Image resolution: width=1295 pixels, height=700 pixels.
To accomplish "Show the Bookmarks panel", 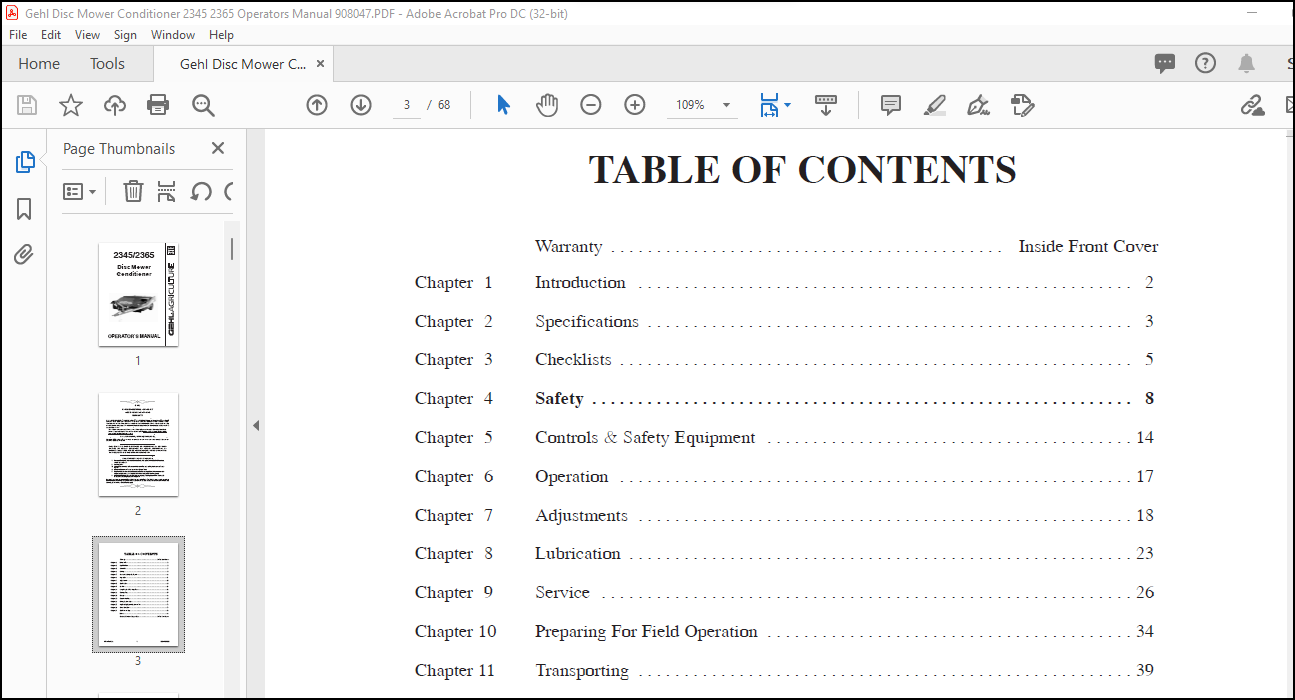I will (25, 209).
